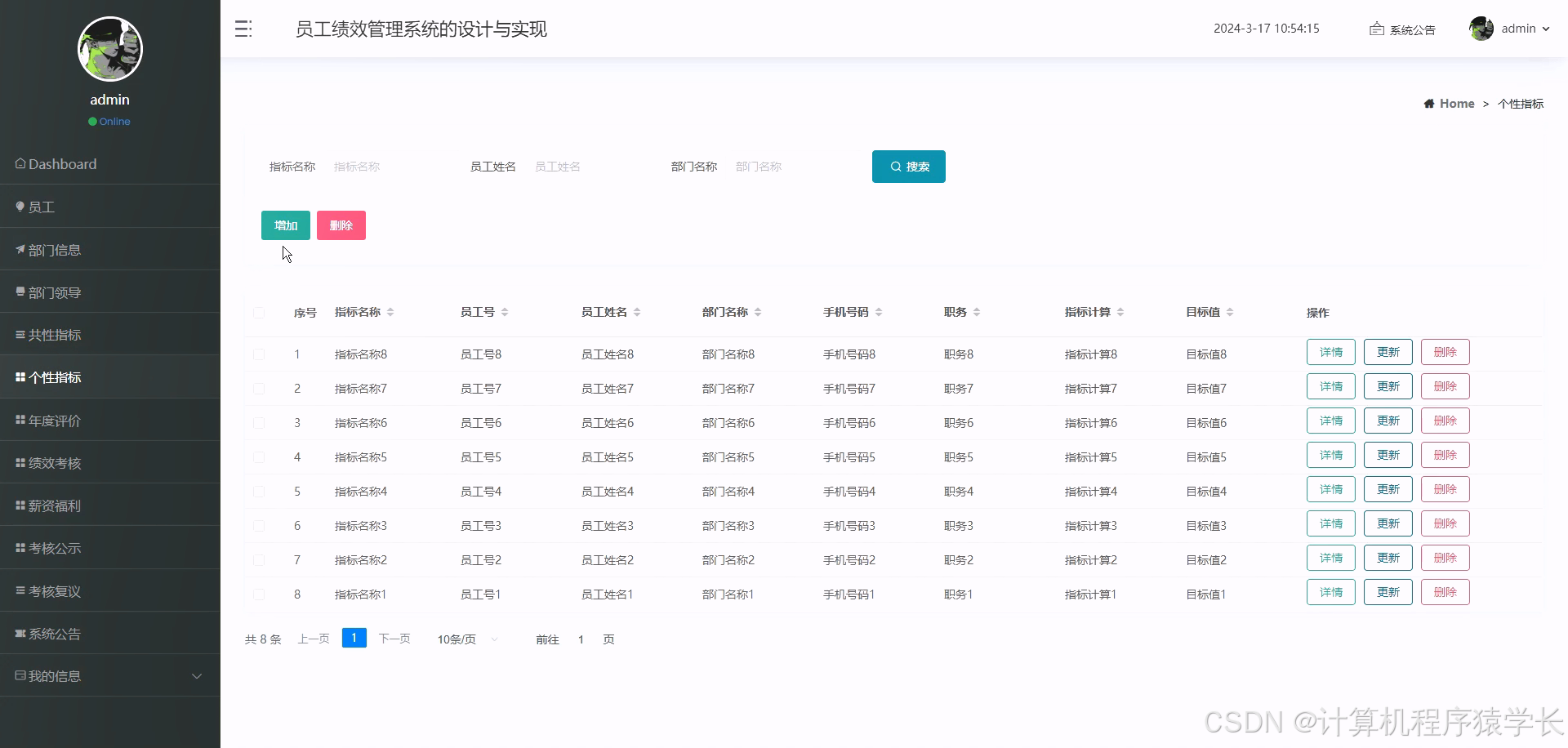The height and width of the screenshot is (748, 1568).
Task: Click the green 增加 button
Action: click(286, 225)
